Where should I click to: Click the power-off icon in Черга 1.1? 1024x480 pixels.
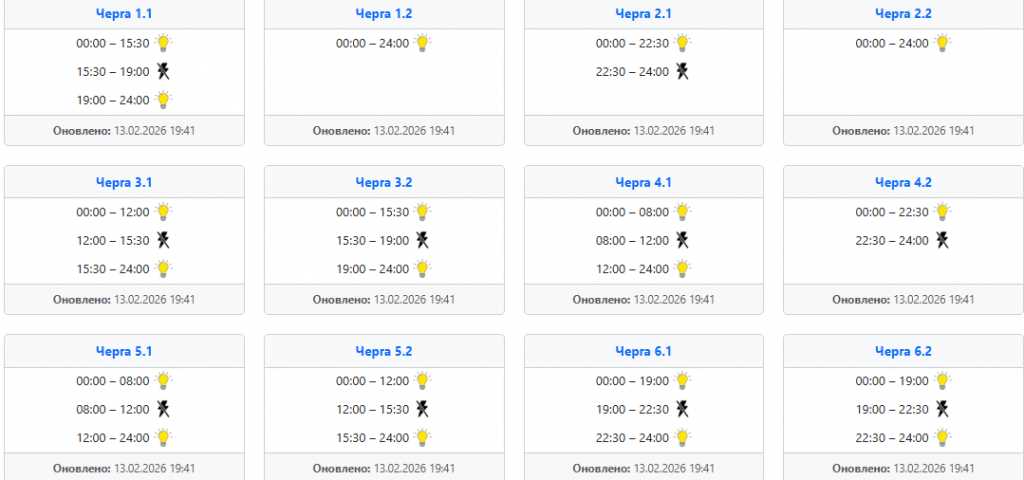click(163, 71)
